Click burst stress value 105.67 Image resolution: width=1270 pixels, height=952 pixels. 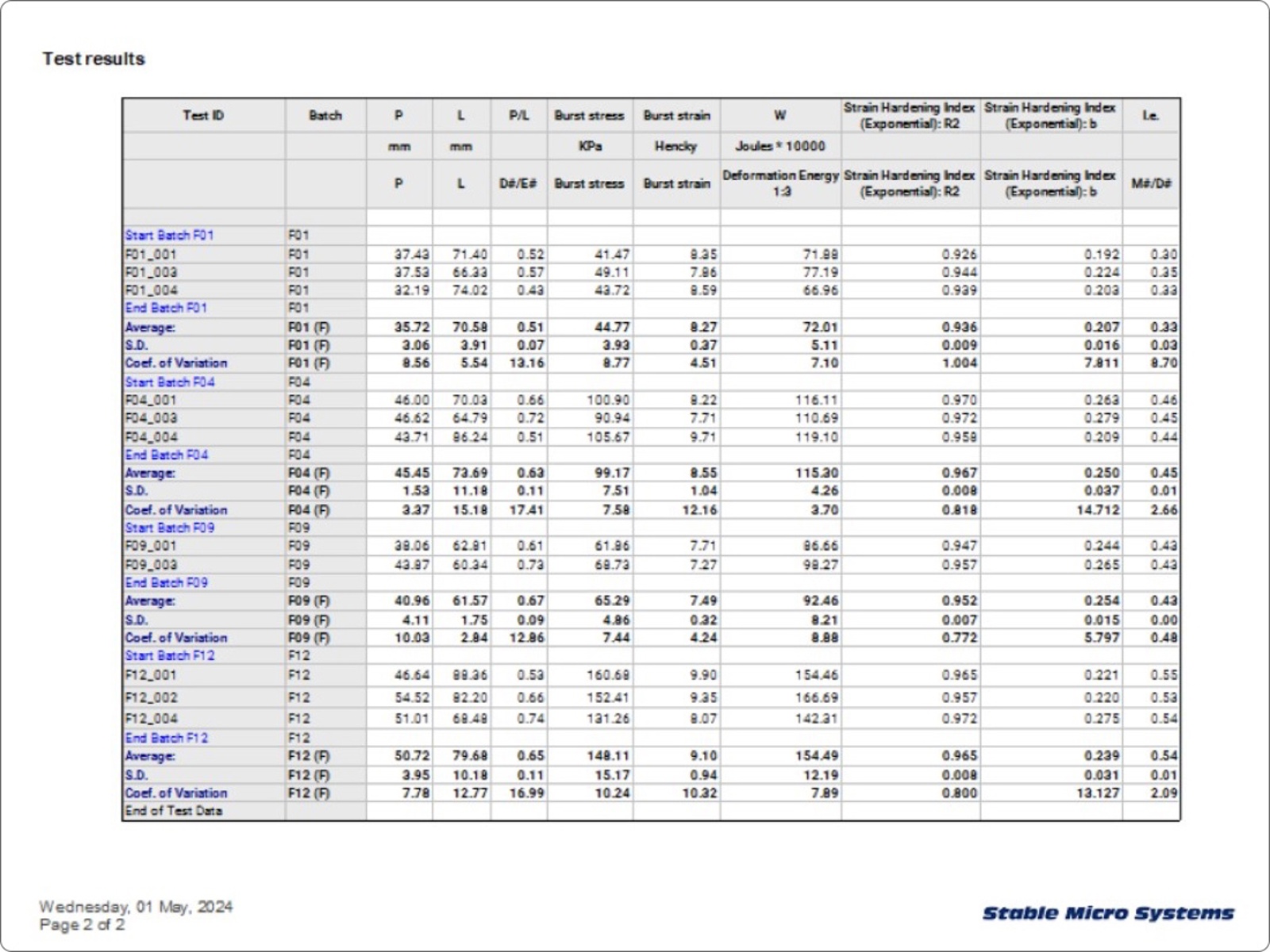click(x=608, y=437)
